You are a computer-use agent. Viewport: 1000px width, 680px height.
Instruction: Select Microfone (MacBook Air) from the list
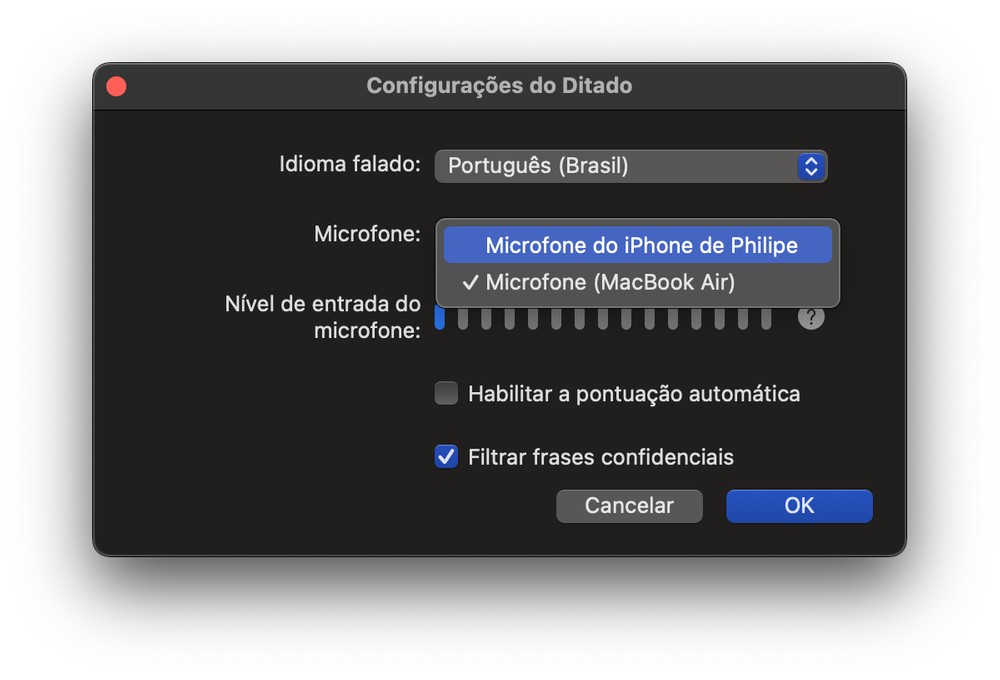(x=610, y=283)
